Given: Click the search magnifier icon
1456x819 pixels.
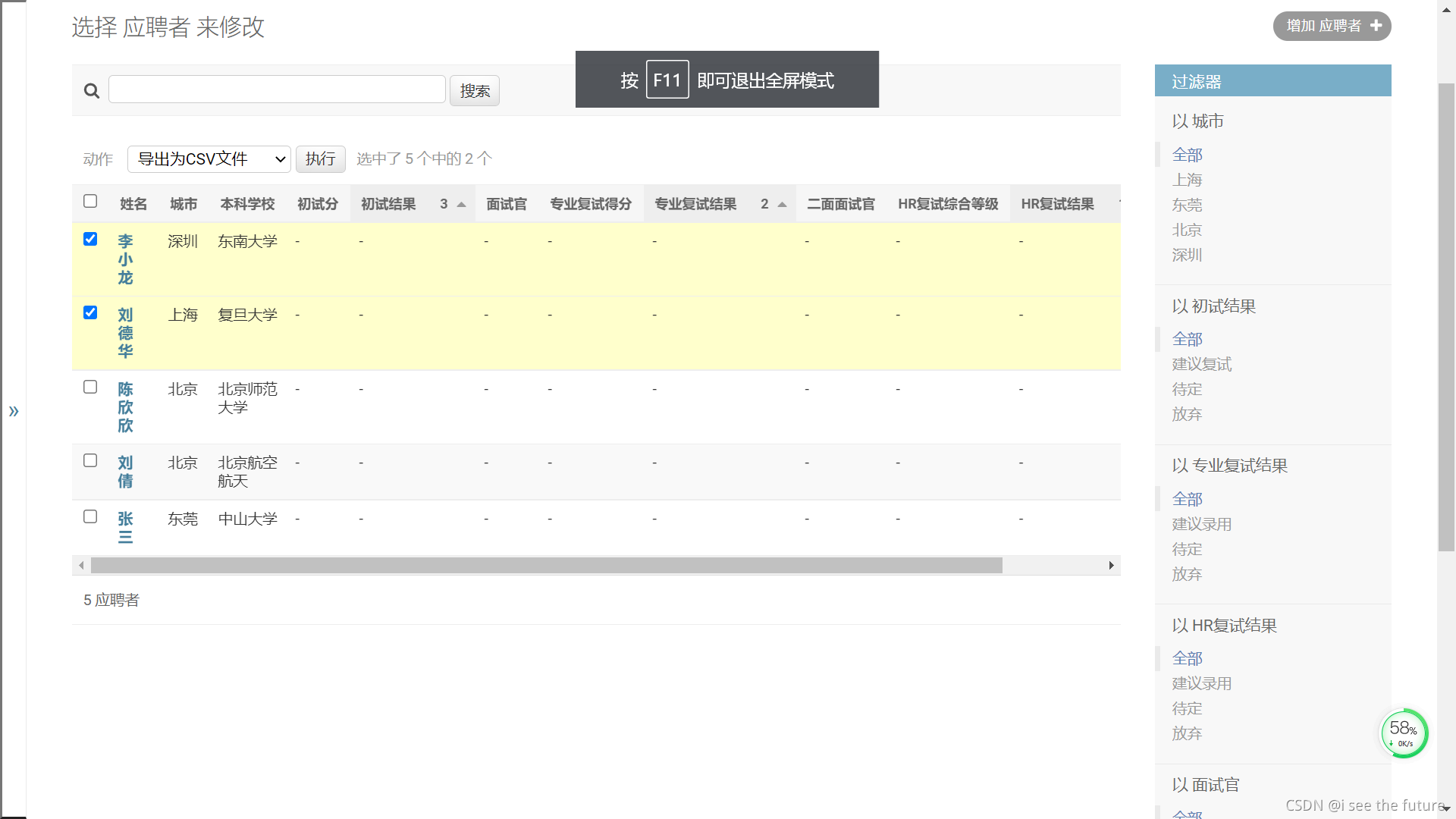Looking at the screenshot, I should [x=92, y=91].
